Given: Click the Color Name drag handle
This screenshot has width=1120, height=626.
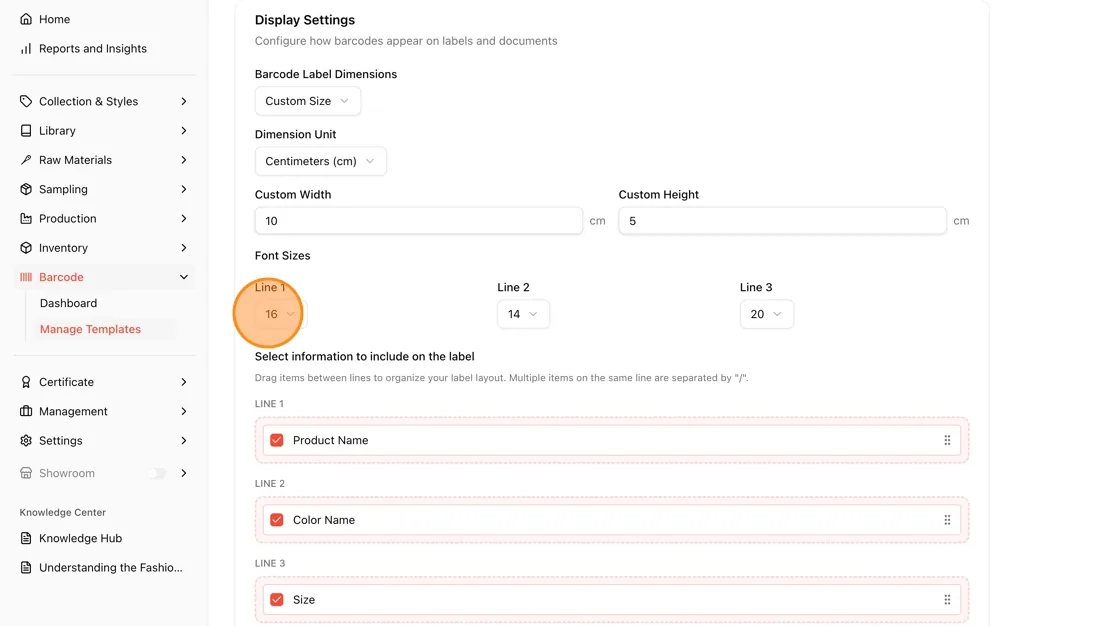Looking at the screenshot, I should coord(947,520).
